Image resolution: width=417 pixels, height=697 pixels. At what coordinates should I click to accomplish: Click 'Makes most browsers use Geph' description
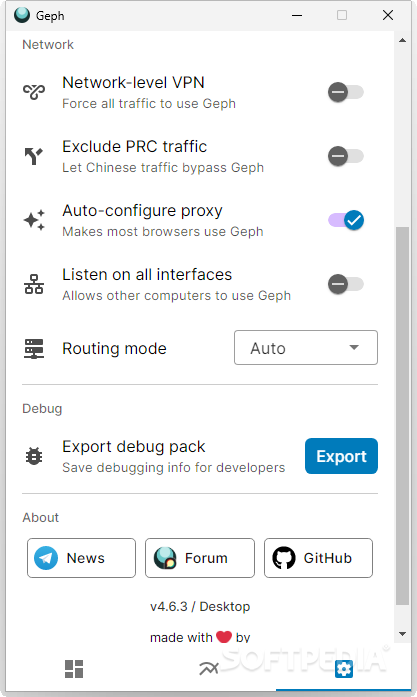(x=163, y=232)
